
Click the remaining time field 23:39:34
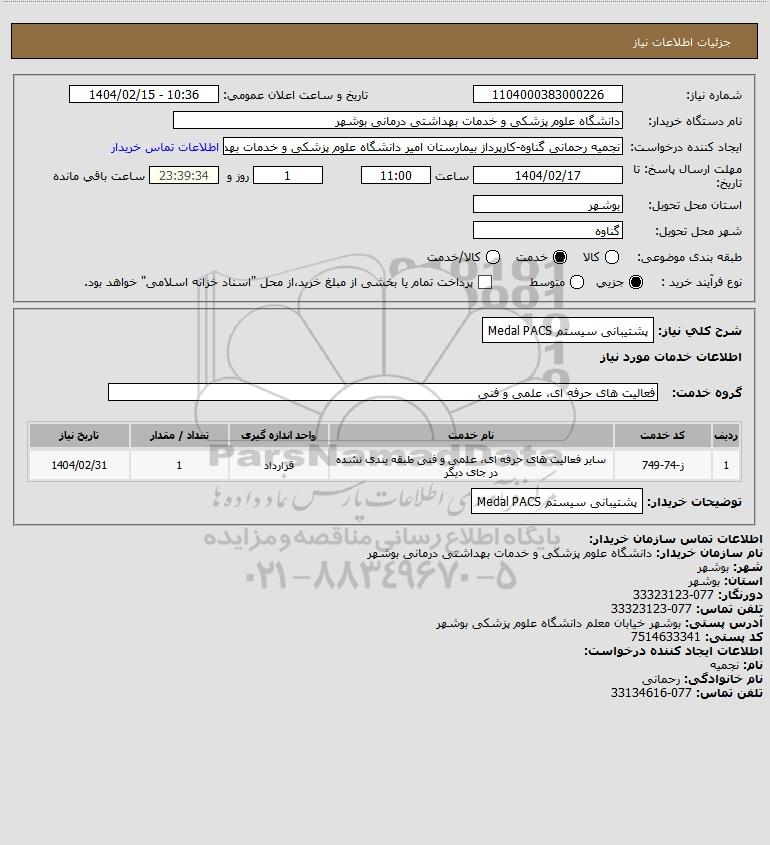pos(184,175)
